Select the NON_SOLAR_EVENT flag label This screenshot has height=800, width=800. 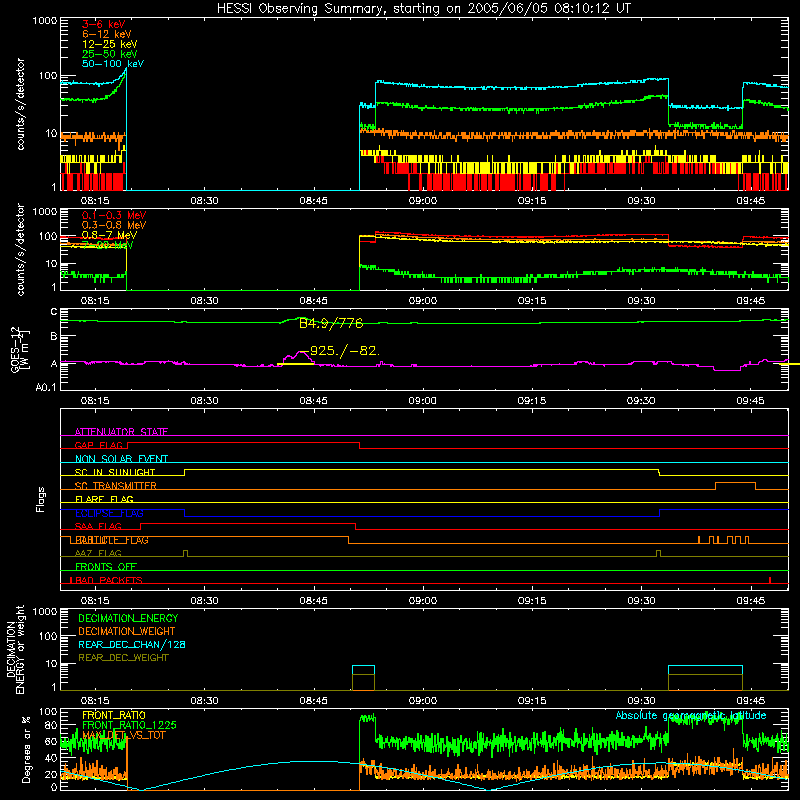pyautogui.click(x=121, y=459)
